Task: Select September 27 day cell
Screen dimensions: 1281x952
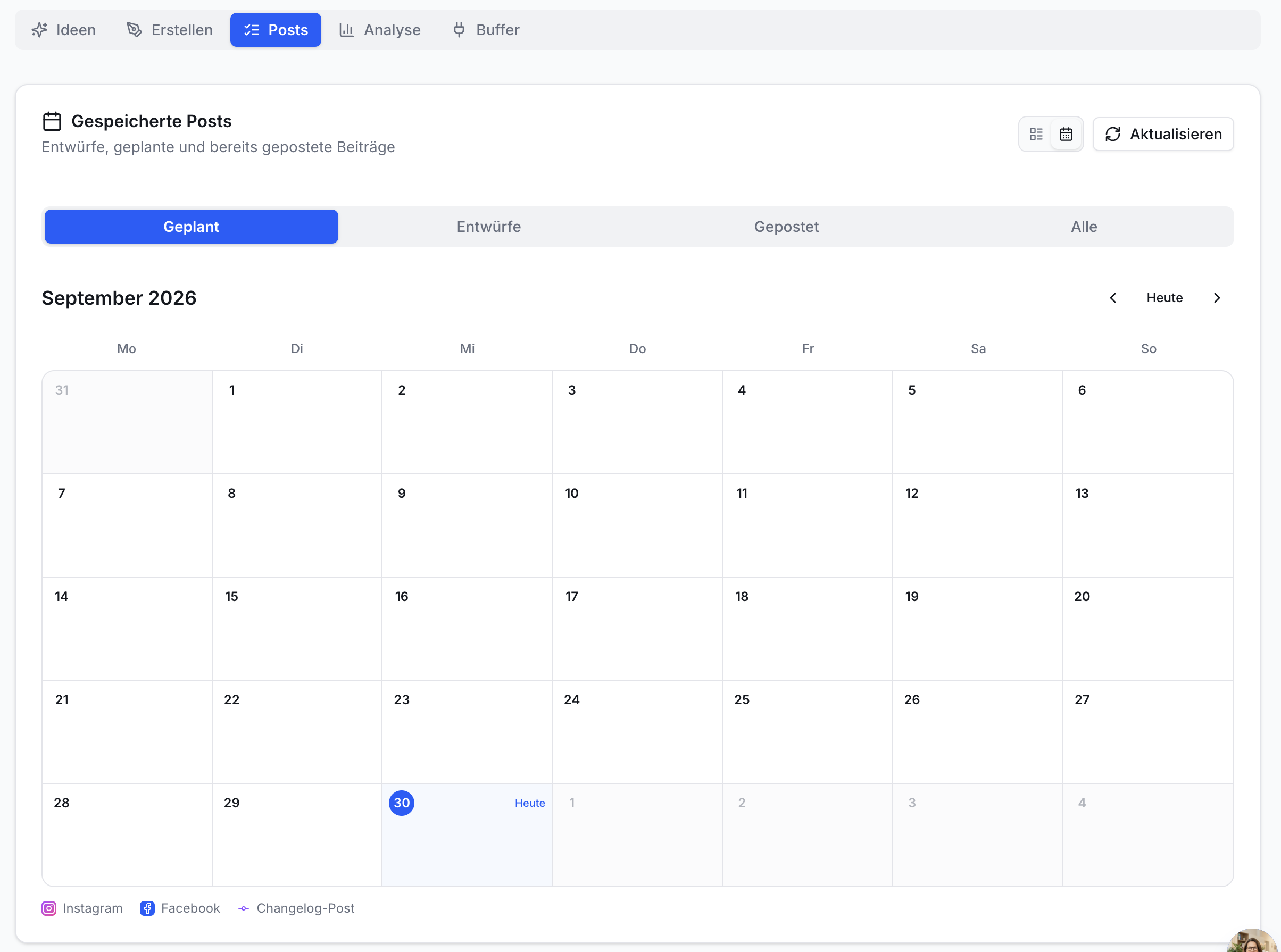Action: point(1147,731)
